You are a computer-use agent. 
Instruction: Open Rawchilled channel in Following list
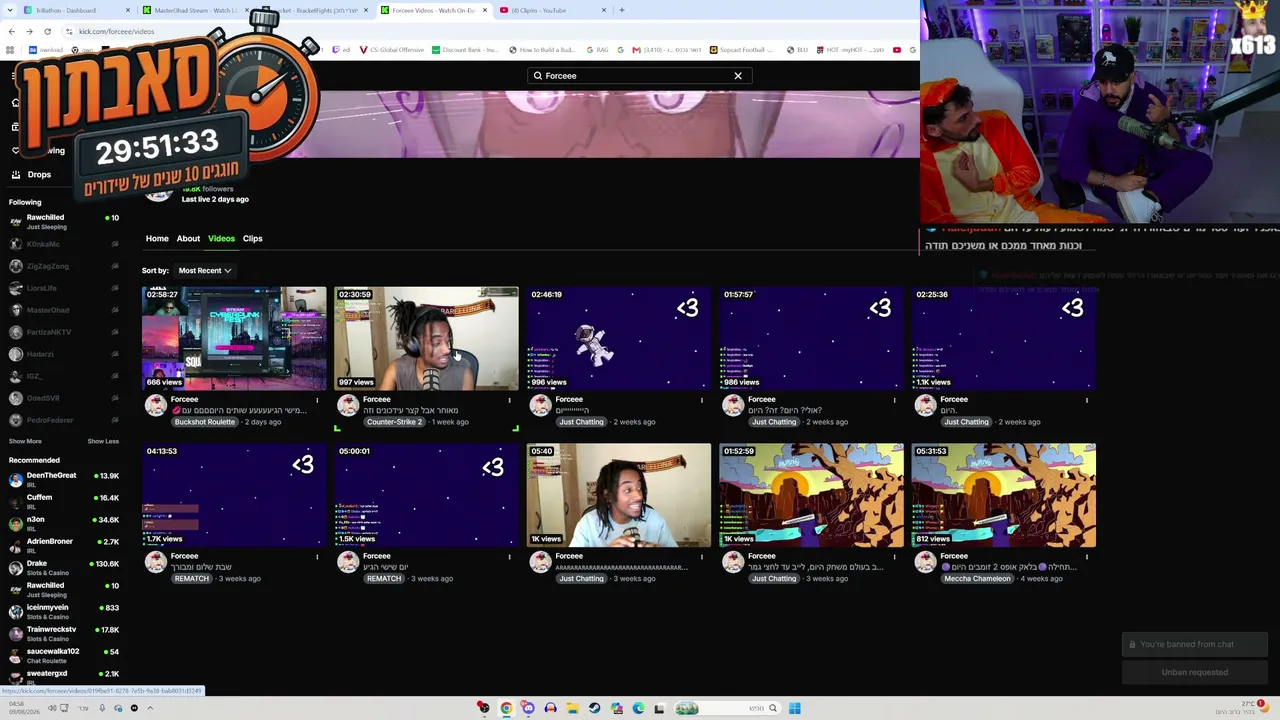64,222
